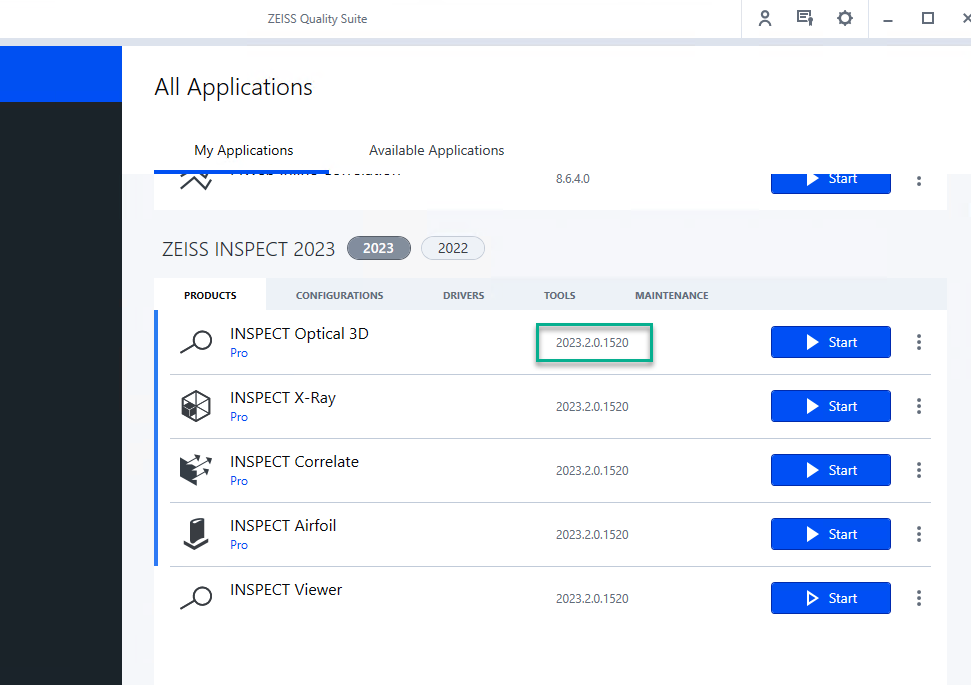Open more options for INSPECT Viewer
Screen dimensions: 971x685
point(919,598)
